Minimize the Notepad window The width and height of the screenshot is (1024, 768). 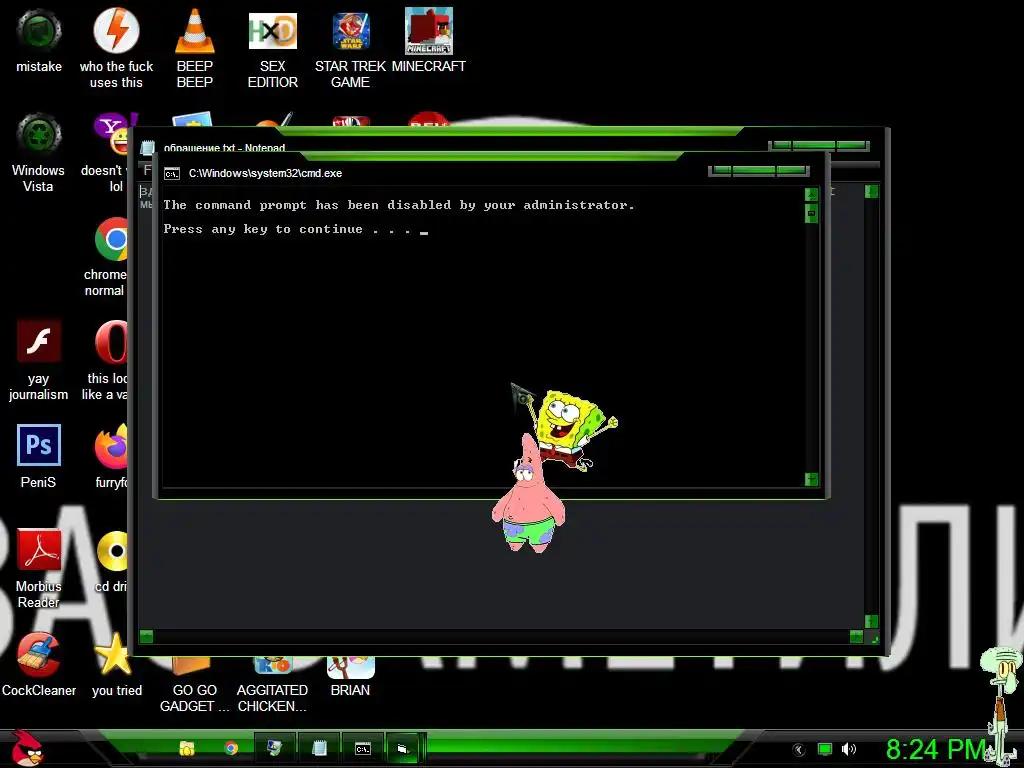(782, 145)
